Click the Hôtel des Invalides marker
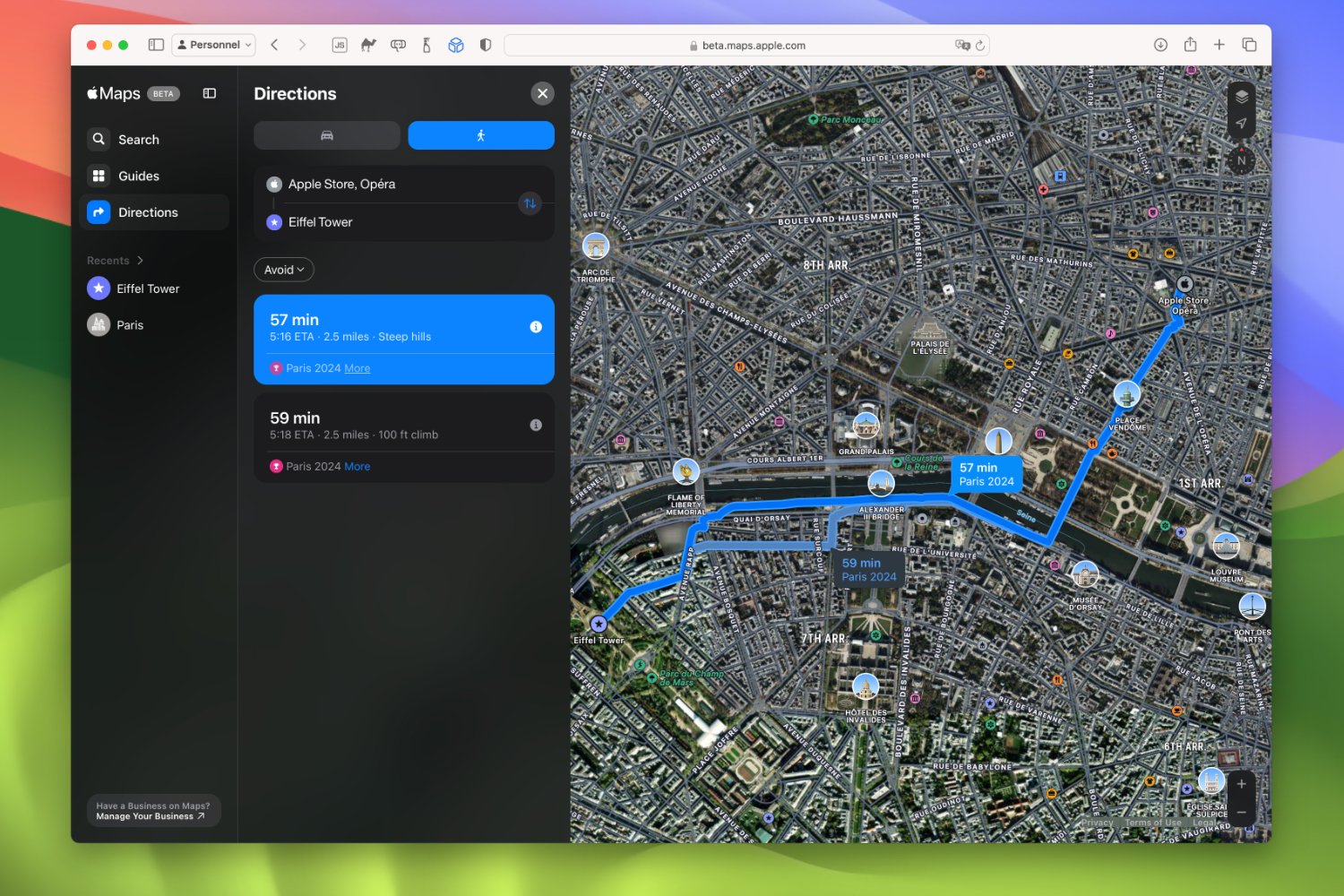This screenshot has height=896, width=1344. 865,687
